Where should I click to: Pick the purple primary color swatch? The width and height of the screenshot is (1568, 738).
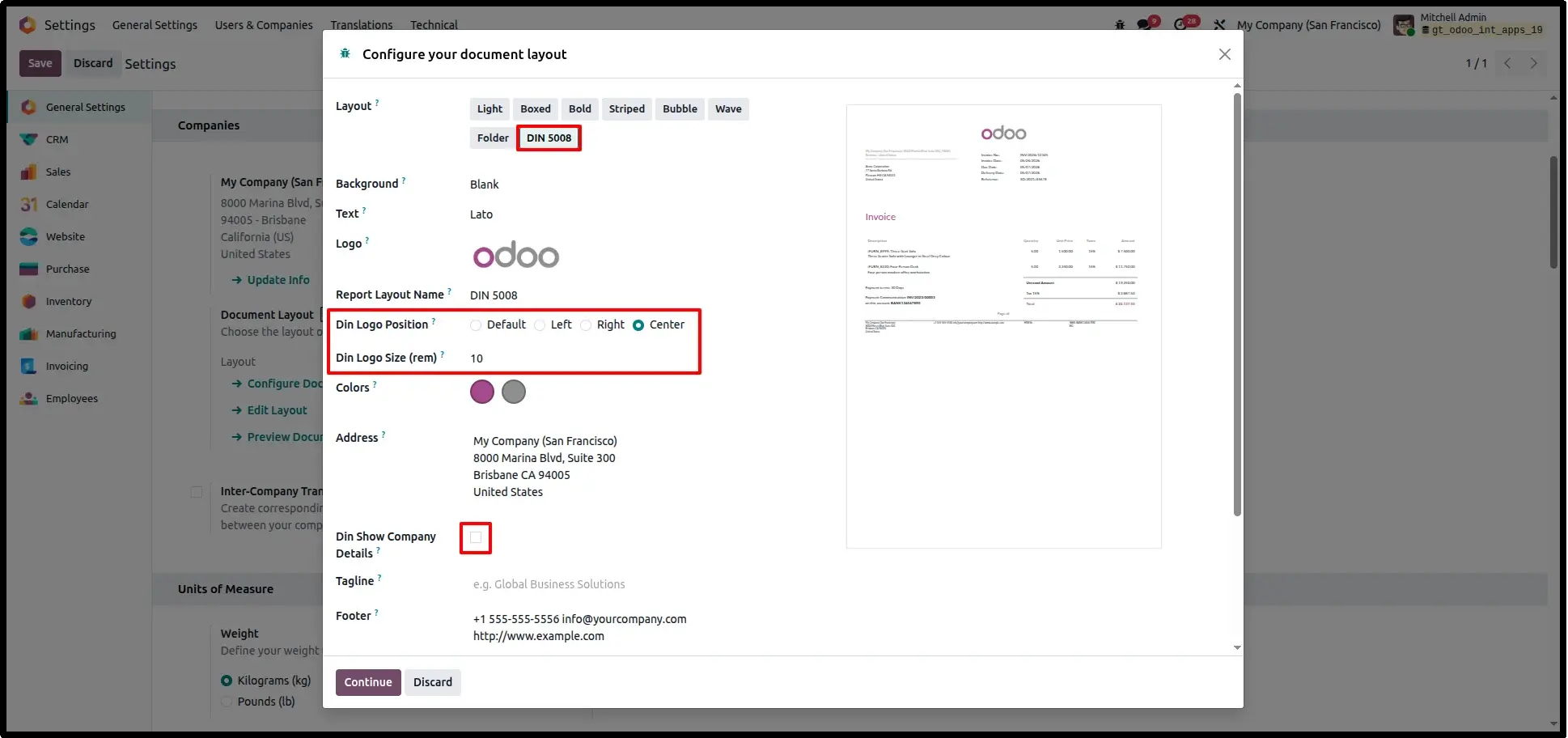482,392
